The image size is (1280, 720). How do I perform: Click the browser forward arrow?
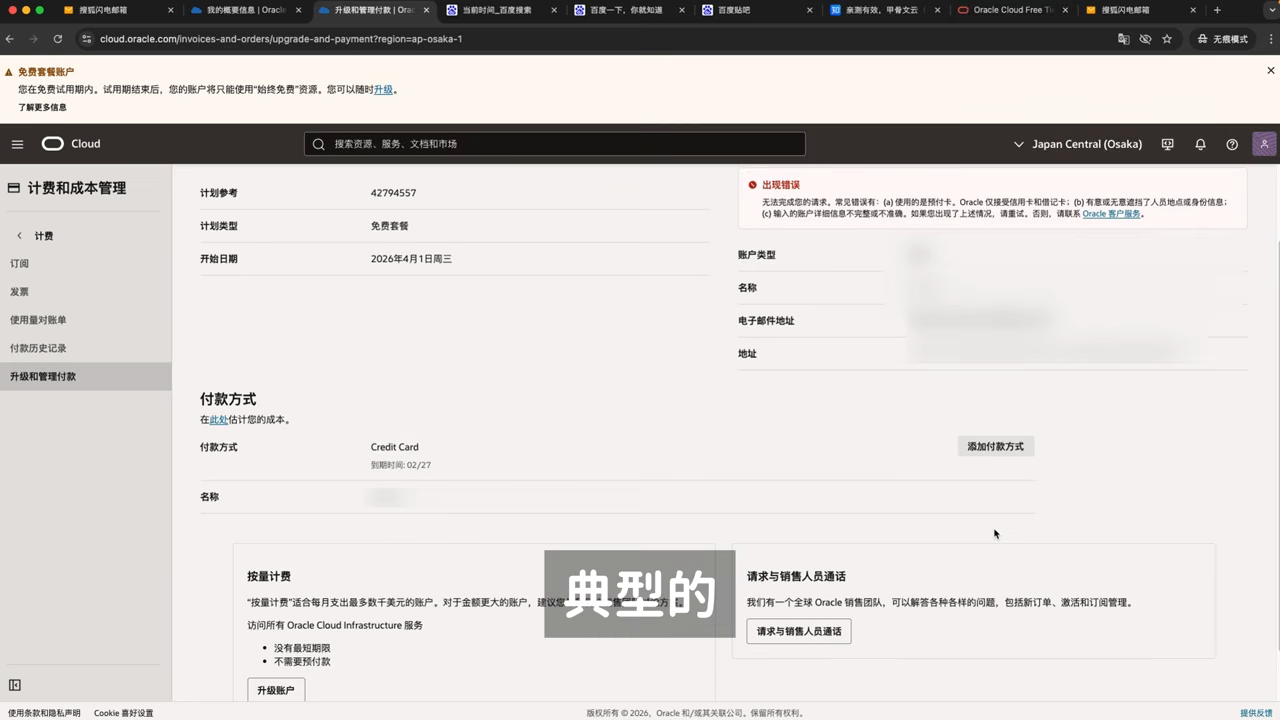(x=34, y=39)
